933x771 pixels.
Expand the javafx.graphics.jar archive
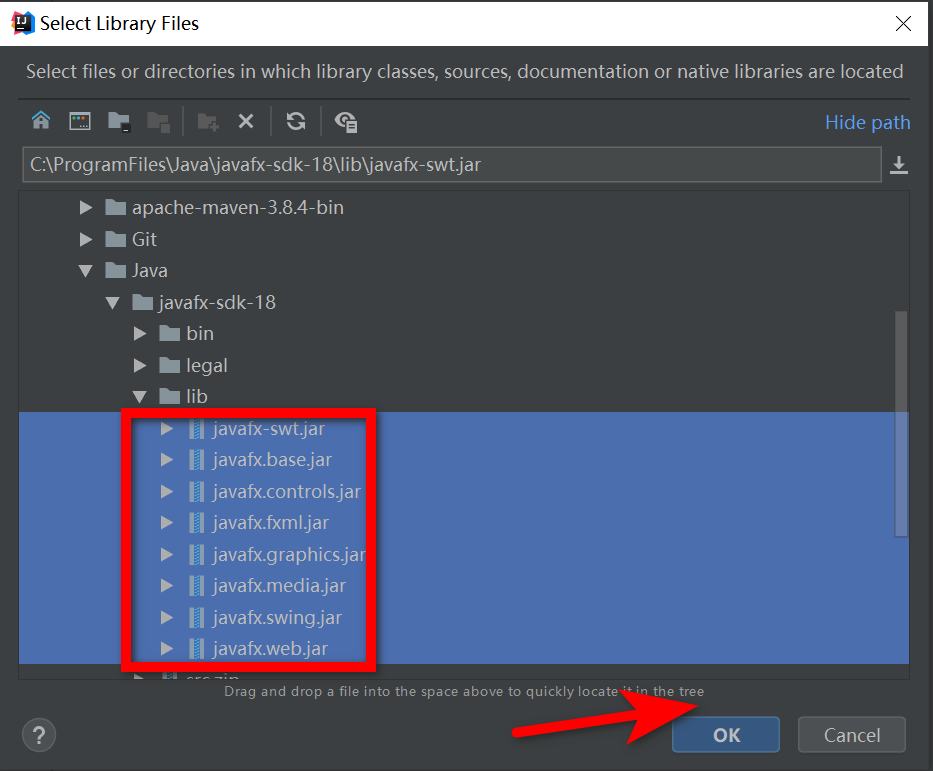click(167, 554)
